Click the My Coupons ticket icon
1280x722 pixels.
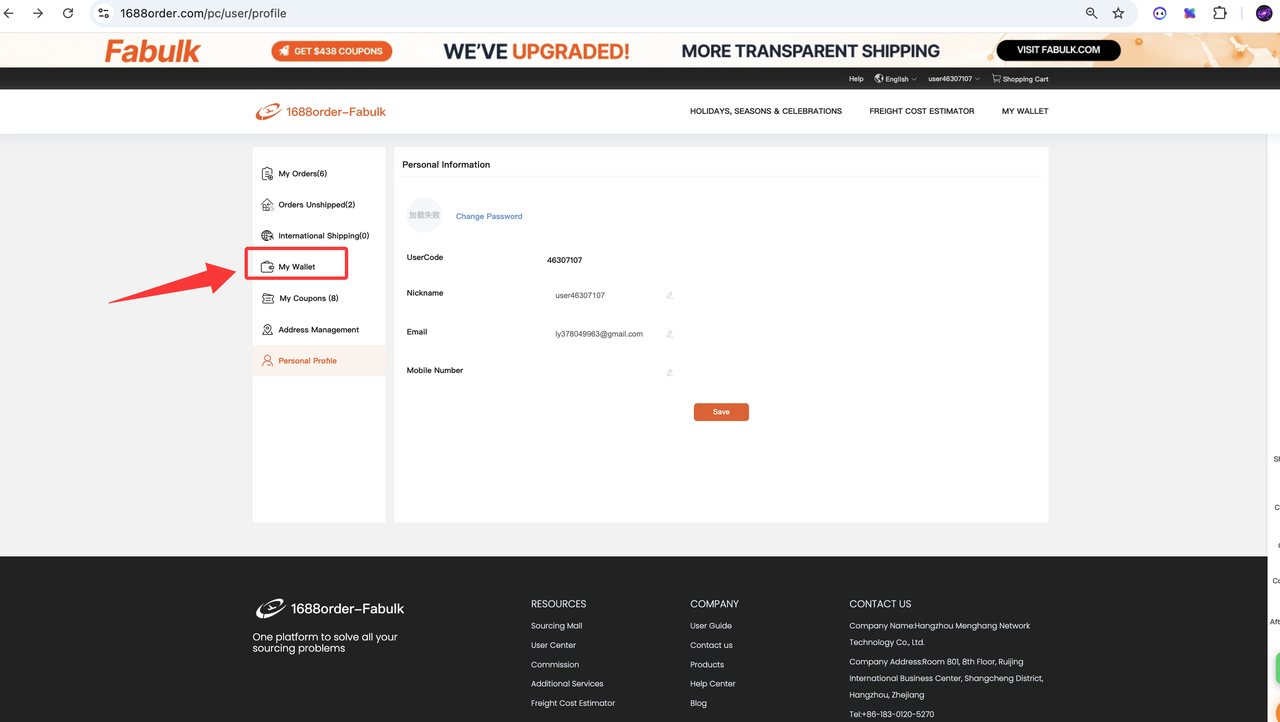click(268, 298)
